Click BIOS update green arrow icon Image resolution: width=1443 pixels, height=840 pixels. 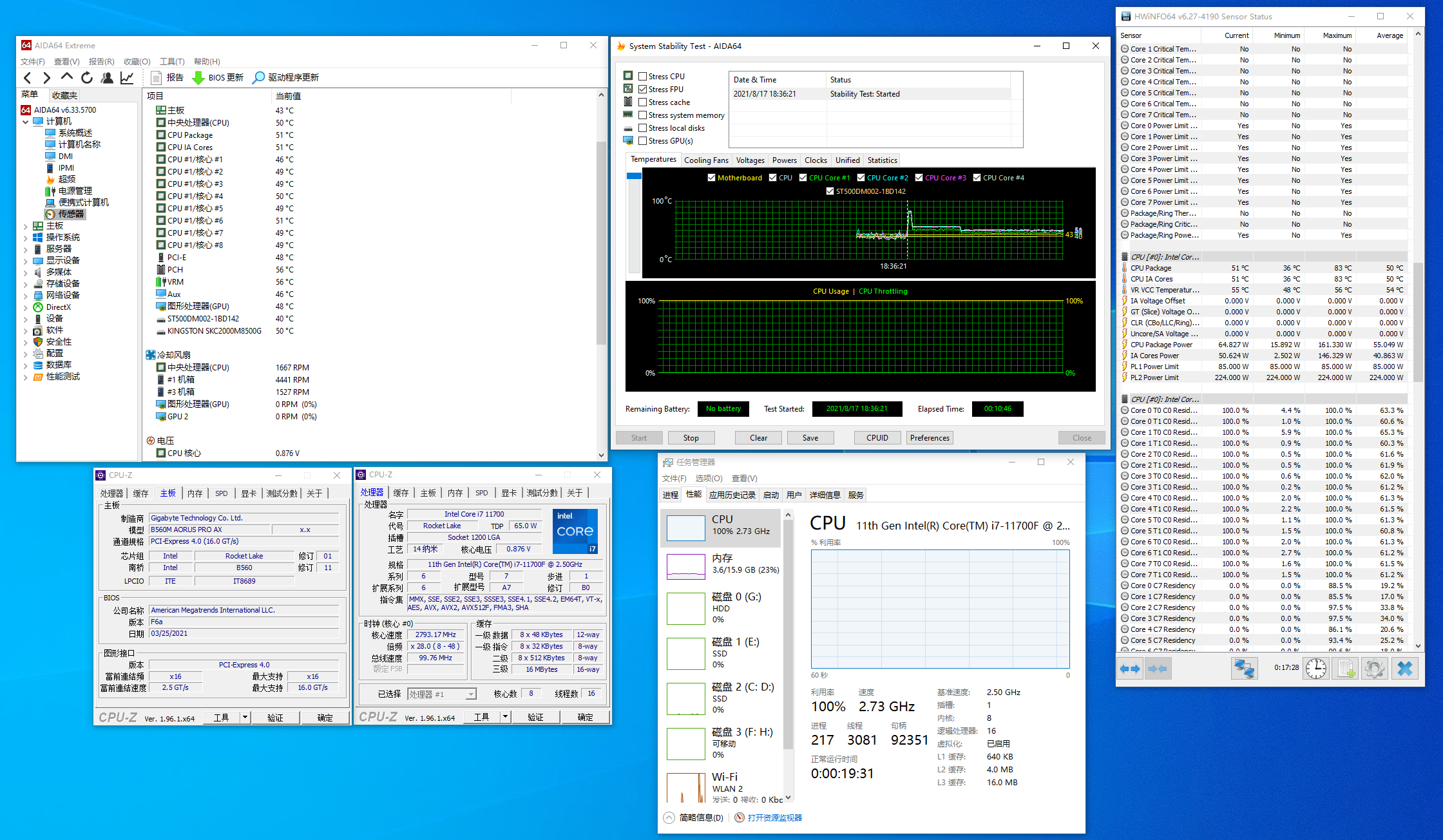pyautogui.click(x=198, y=78)
